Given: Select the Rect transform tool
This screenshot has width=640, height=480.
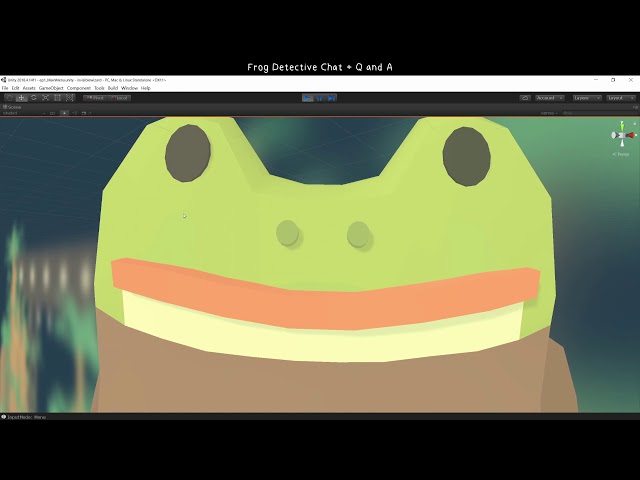Looking at the screenshot, I should pyautogui.click(x=58, y=98).
